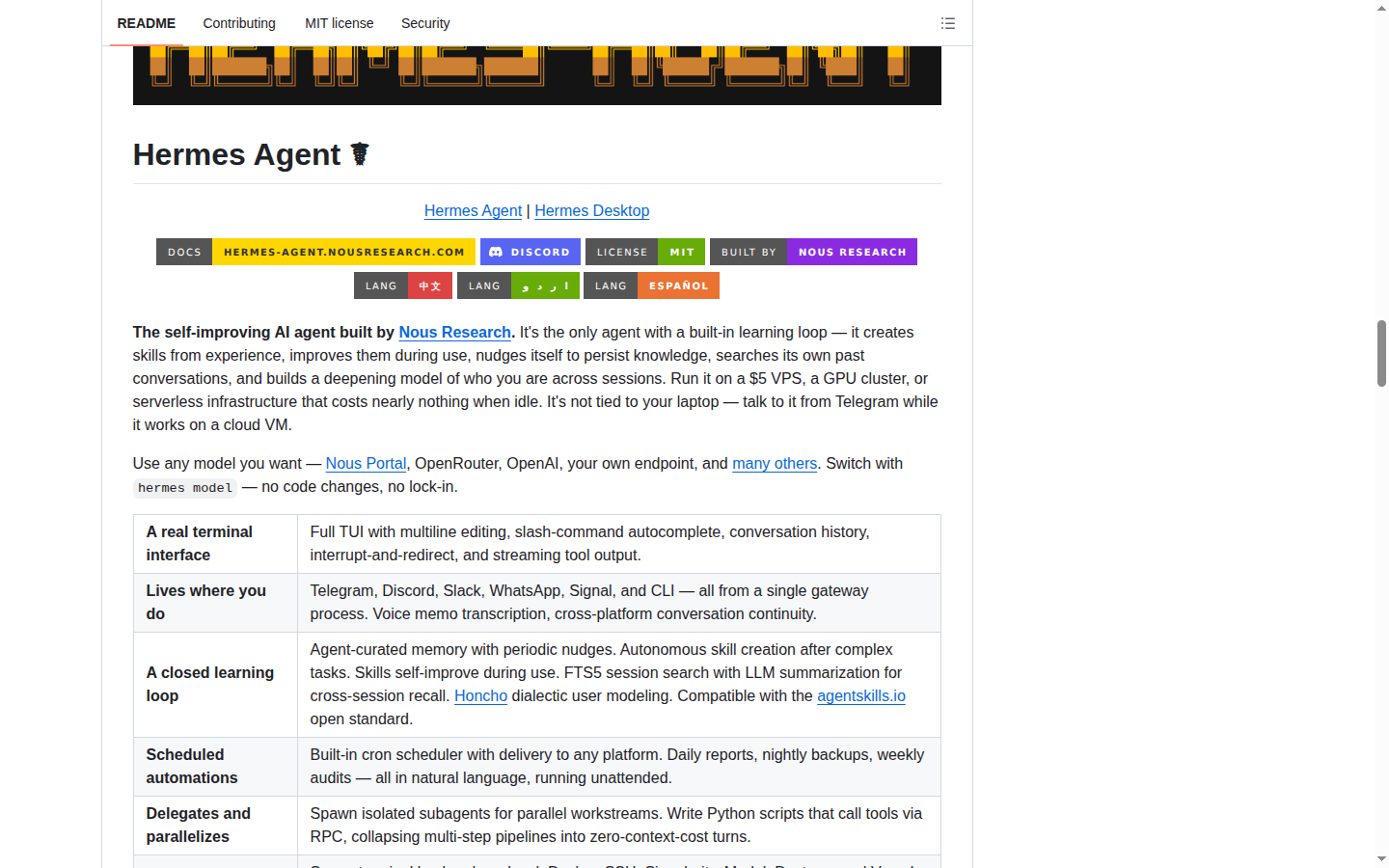
Task: Click the scrollbar up arrow
Action: coord(1381,7)
